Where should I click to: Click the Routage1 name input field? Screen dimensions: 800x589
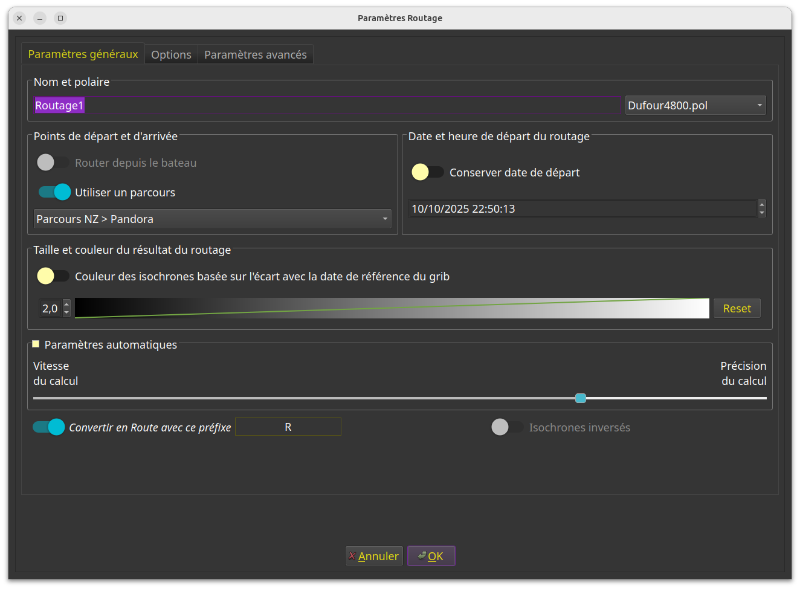[x=327, y=105]
